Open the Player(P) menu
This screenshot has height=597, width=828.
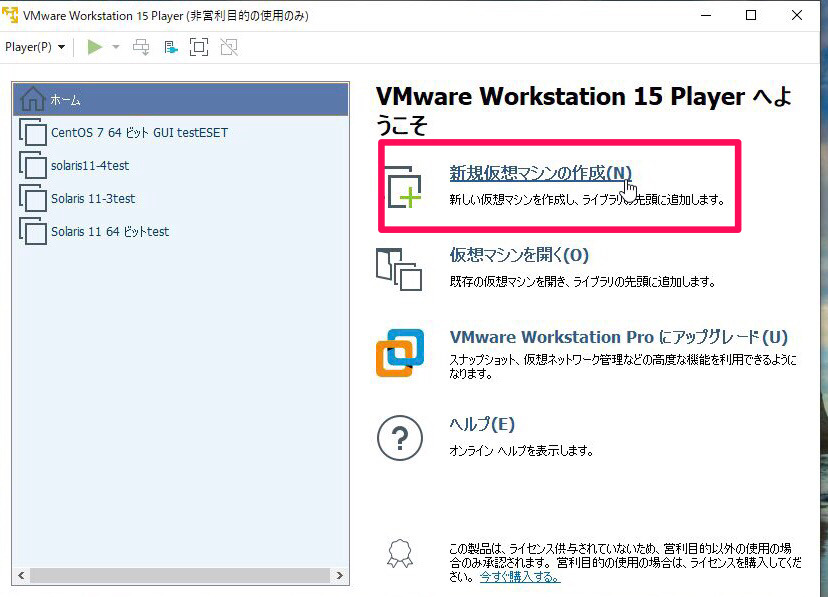point(35,47)
